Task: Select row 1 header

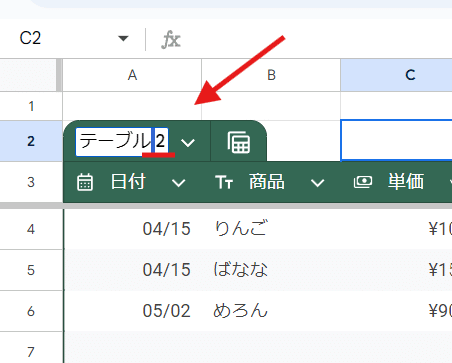Action: tap(31, 106)
